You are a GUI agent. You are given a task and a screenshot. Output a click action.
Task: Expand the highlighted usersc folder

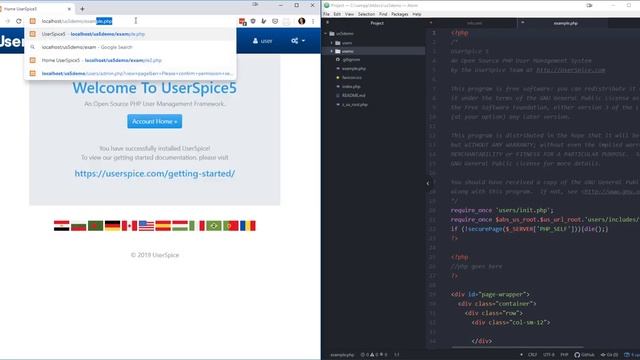[x=331, y=51]
